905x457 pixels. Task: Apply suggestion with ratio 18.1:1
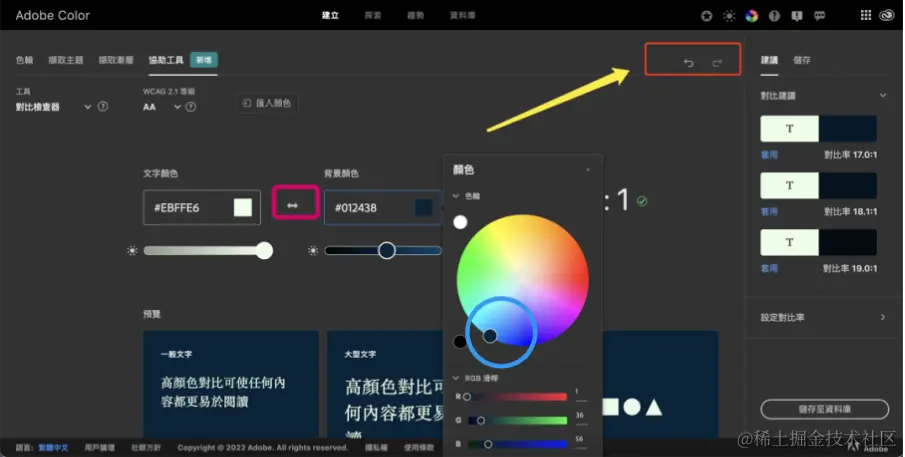point(769,212)
